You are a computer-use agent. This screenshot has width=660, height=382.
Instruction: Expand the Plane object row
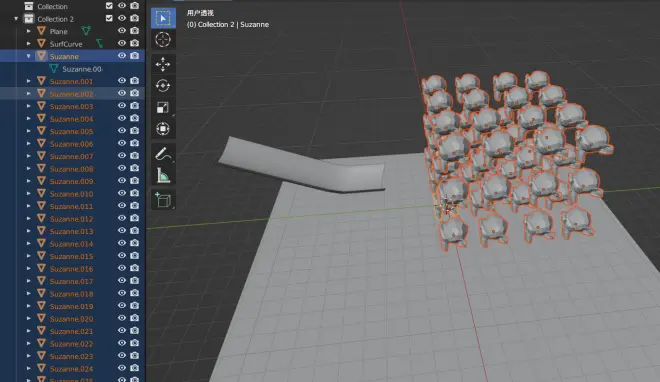[x=29, y=31]
